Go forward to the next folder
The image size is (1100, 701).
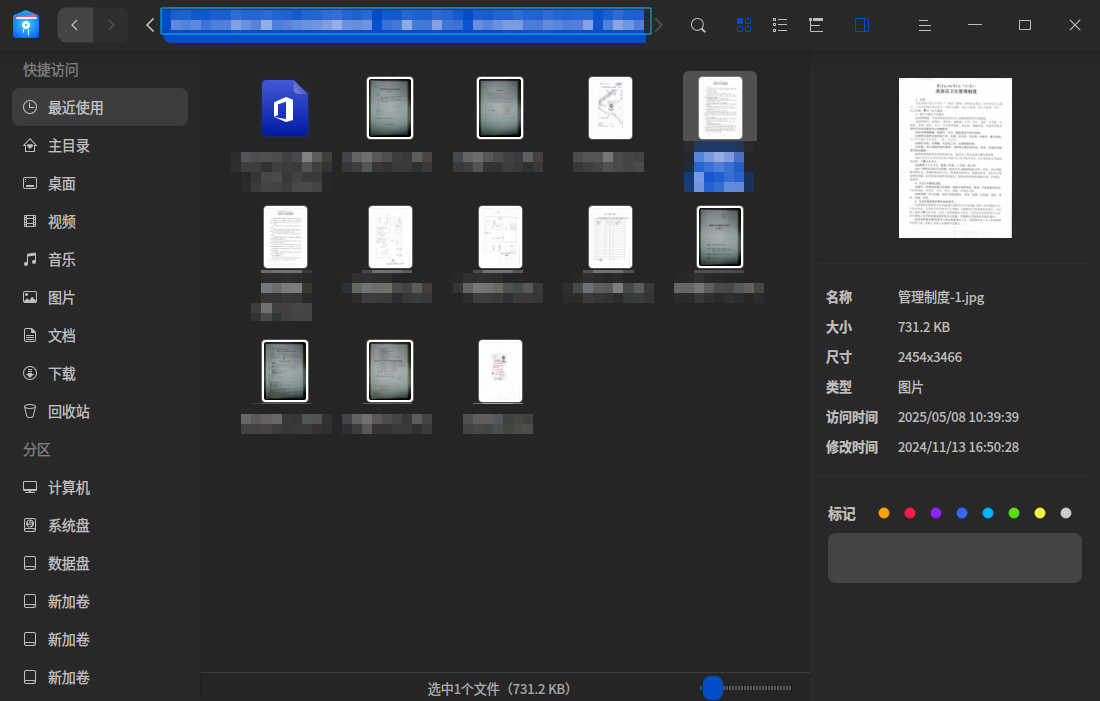pyautogui.click(x=111, y=25)
